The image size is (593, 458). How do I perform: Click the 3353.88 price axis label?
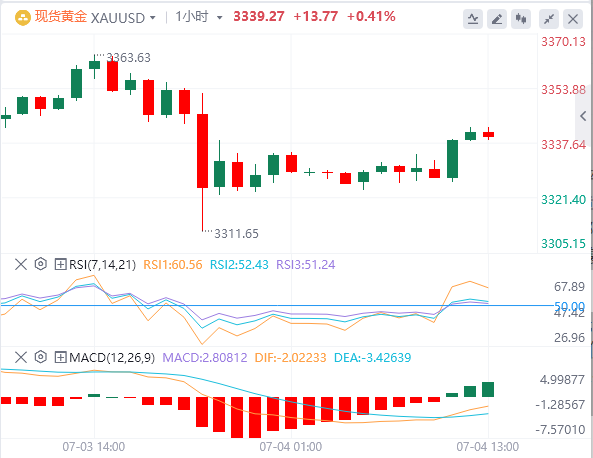pyautogui.click(x=563, y=90)
